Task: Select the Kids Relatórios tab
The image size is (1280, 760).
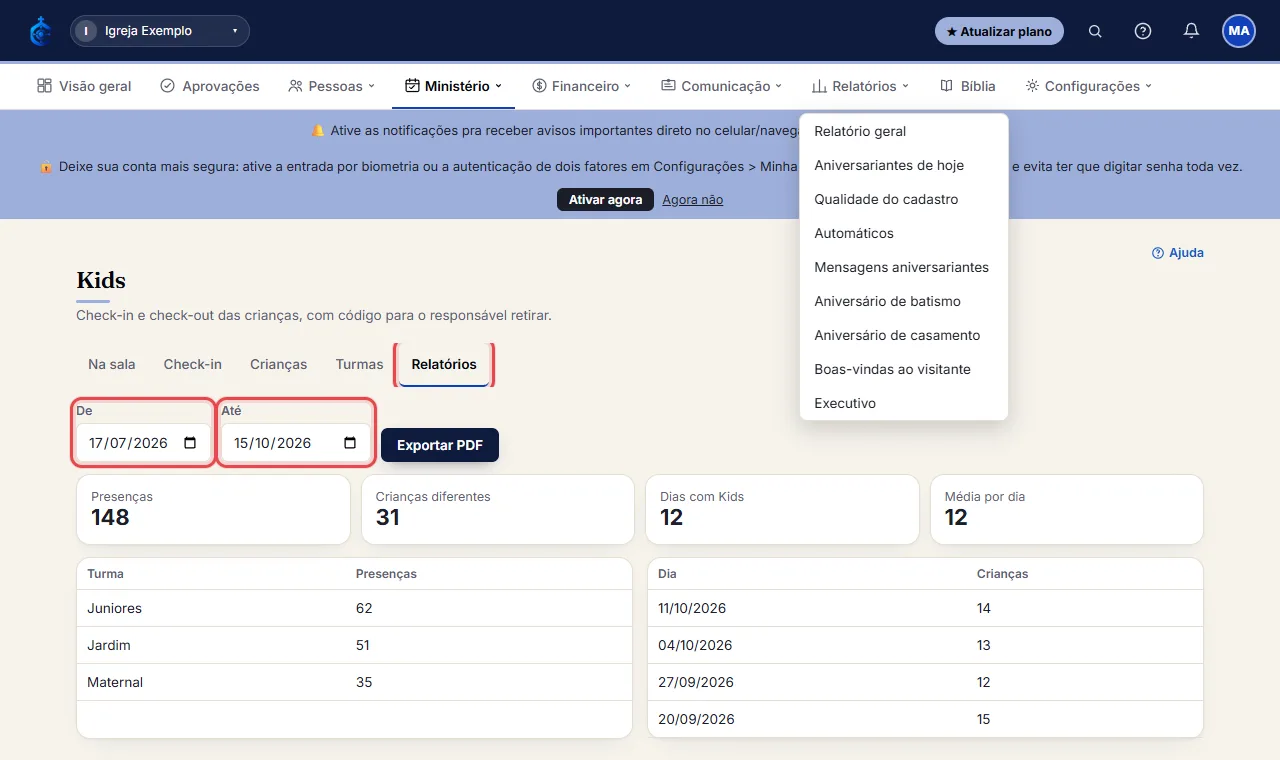Action: pyautogui.click(x=444, y=364)
